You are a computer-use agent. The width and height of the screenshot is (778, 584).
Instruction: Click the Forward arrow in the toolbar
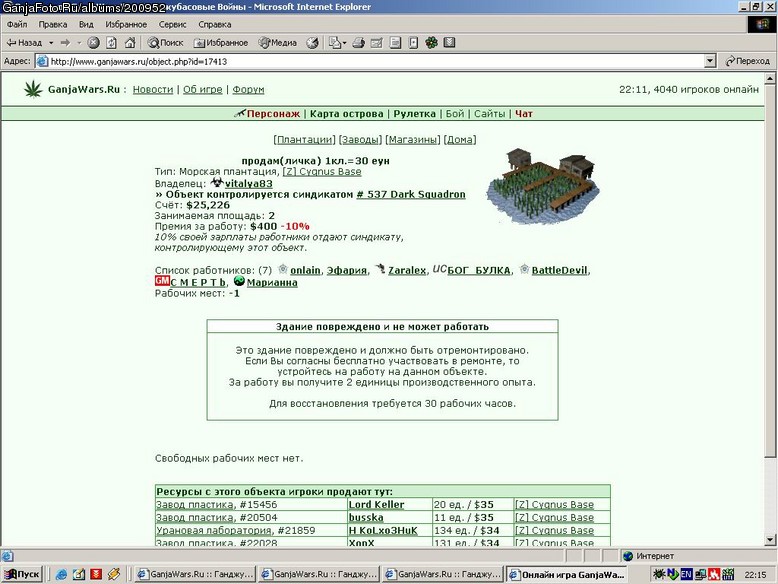[x=65, y=43]
